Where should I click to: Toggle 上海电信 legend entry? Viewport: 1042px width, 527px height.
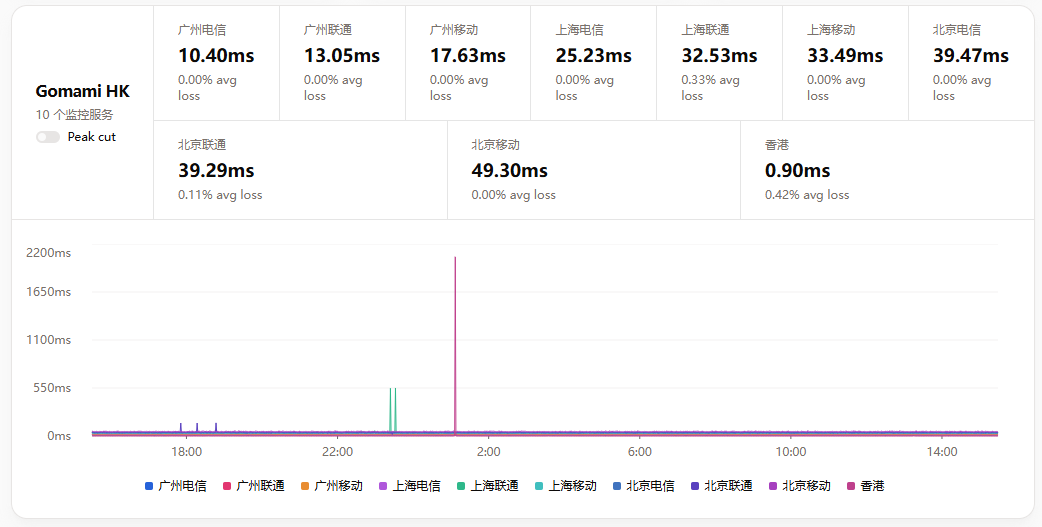[410, 486]
